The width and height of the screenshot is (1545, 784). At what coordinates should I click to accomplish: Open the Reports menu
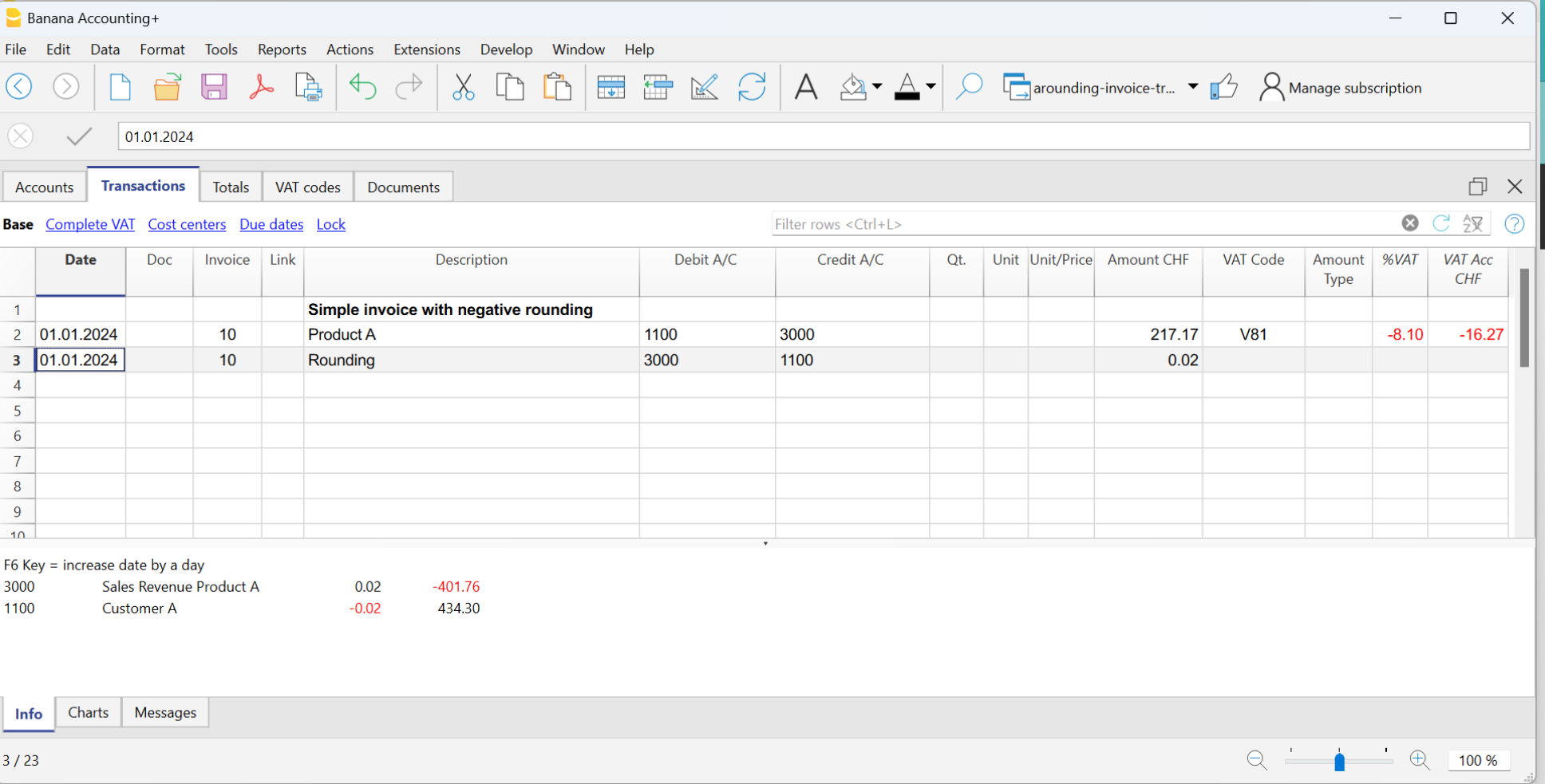pyautogui.click(x=282, y=49)
